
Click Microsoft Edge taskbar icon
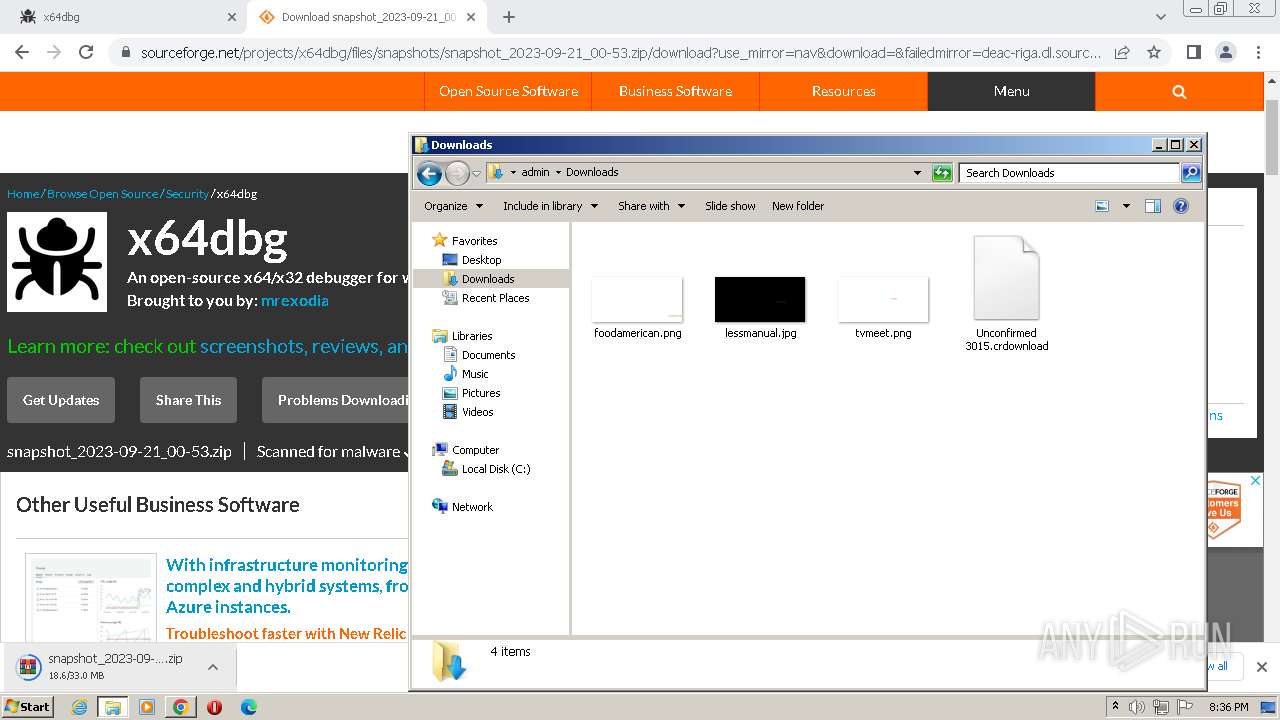249,707
